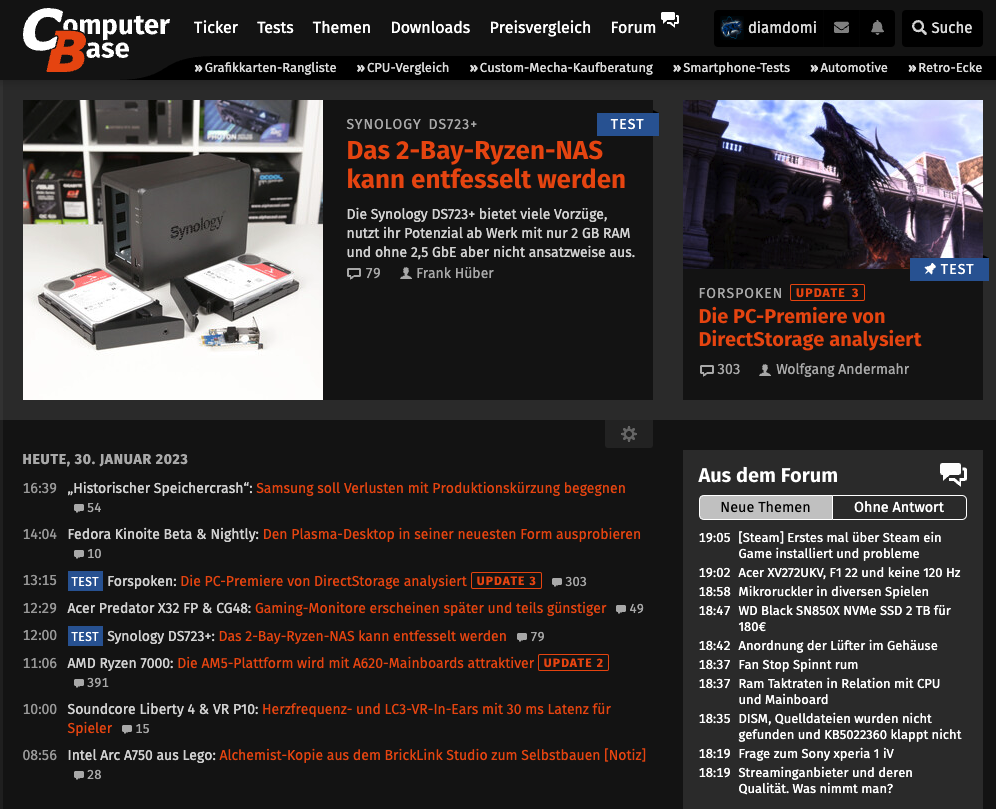Click the 391 comments icon under AMD Ryzen 7000
The height and width of the screenshot is (809, 996).
(x=91, y=683)
